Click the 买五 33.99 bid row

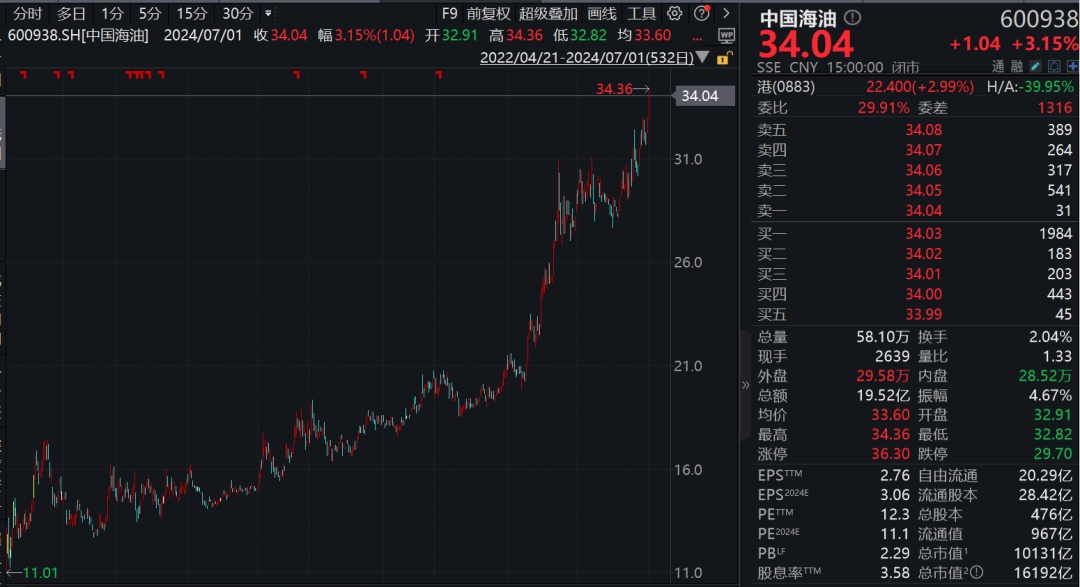[915, 314]
